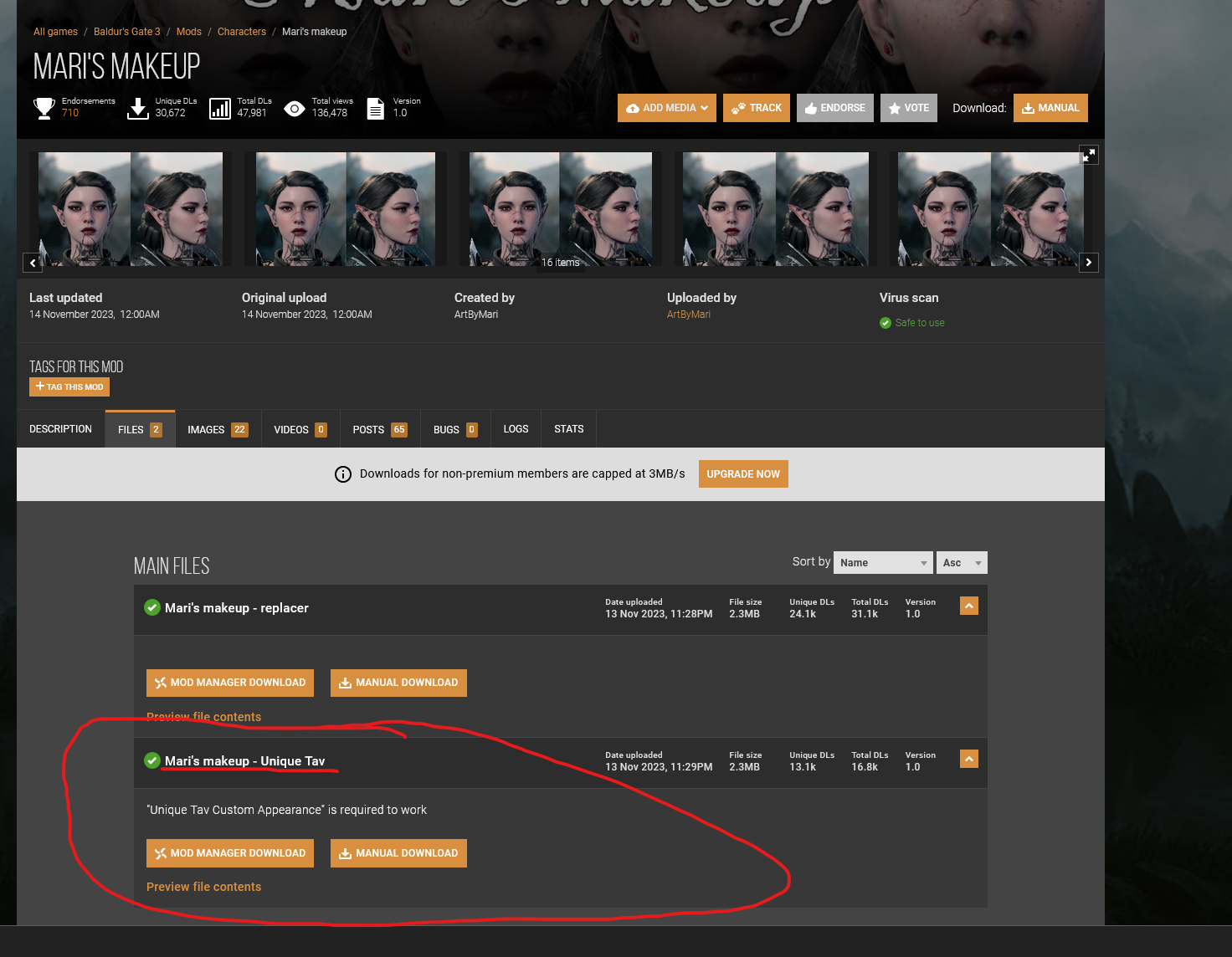
Task: Click the checkmark beside Mari's makeup - replacer
Action: click(151, 607)
